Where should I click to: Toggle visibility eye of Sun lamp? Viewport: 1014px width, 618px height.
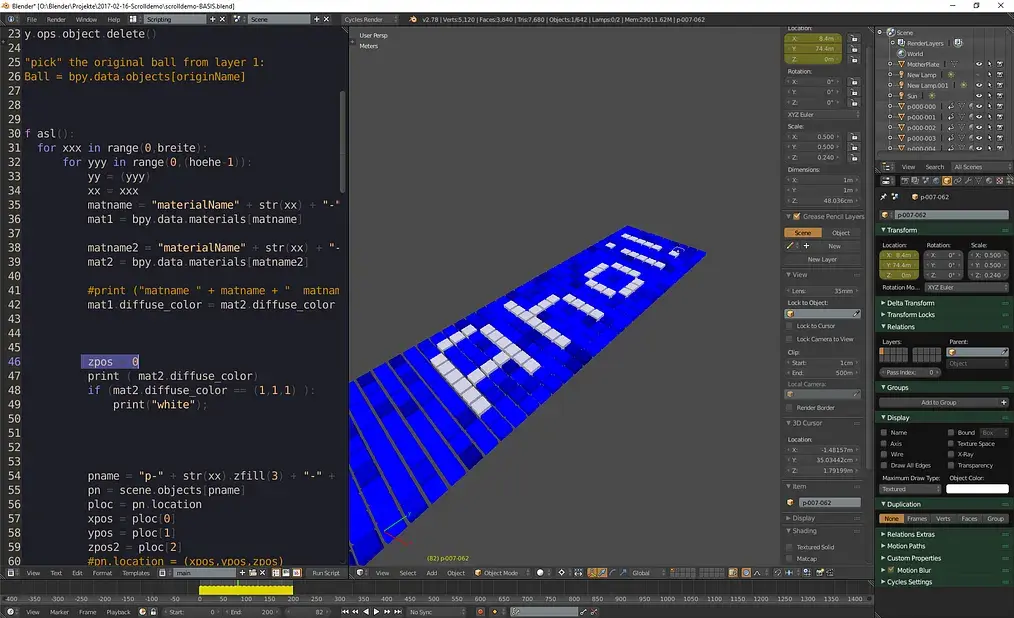(x=978, y=96)
